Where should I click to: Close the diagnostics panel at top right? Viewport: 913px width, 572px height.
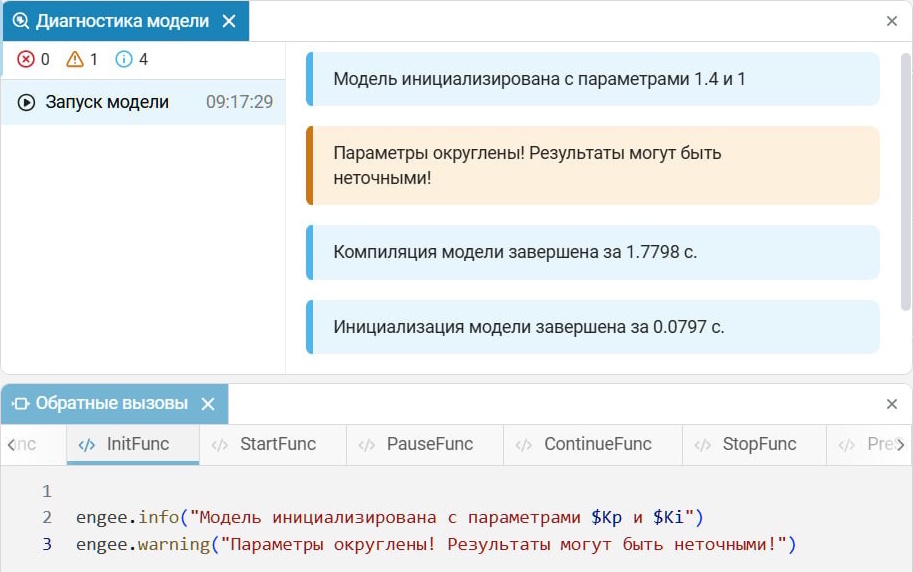pos(892,21)
